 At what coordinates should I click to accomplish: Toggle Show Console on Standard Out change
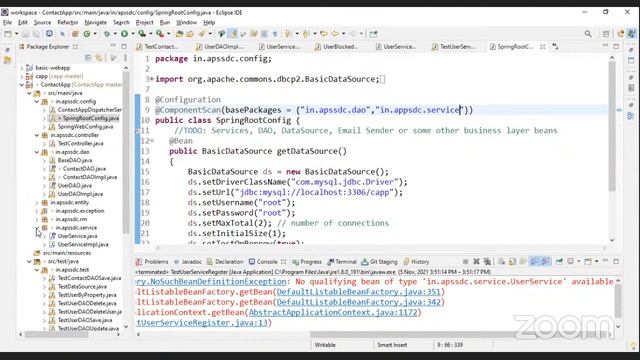tap(534, 262)
